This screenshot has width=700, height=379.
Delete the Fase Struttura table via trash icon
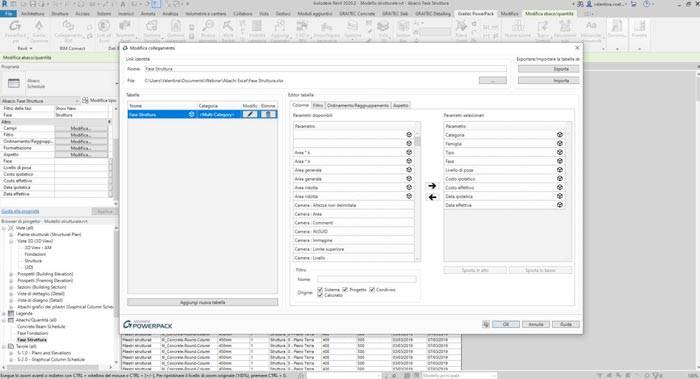pos(268,114)
